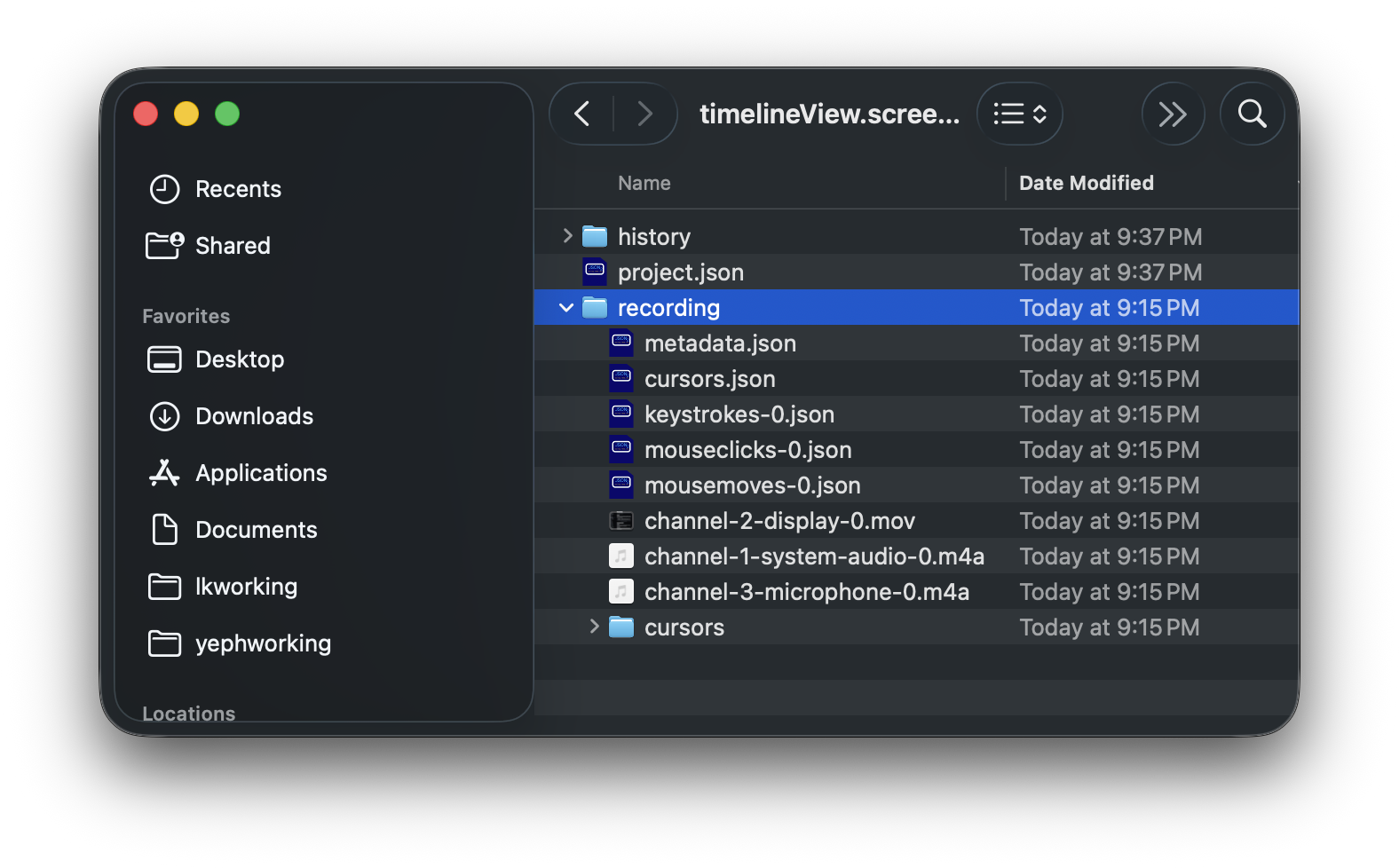
Task: Click the 'channel-1-system-audio-0.m4a' file name
Action: pos(814,556)
